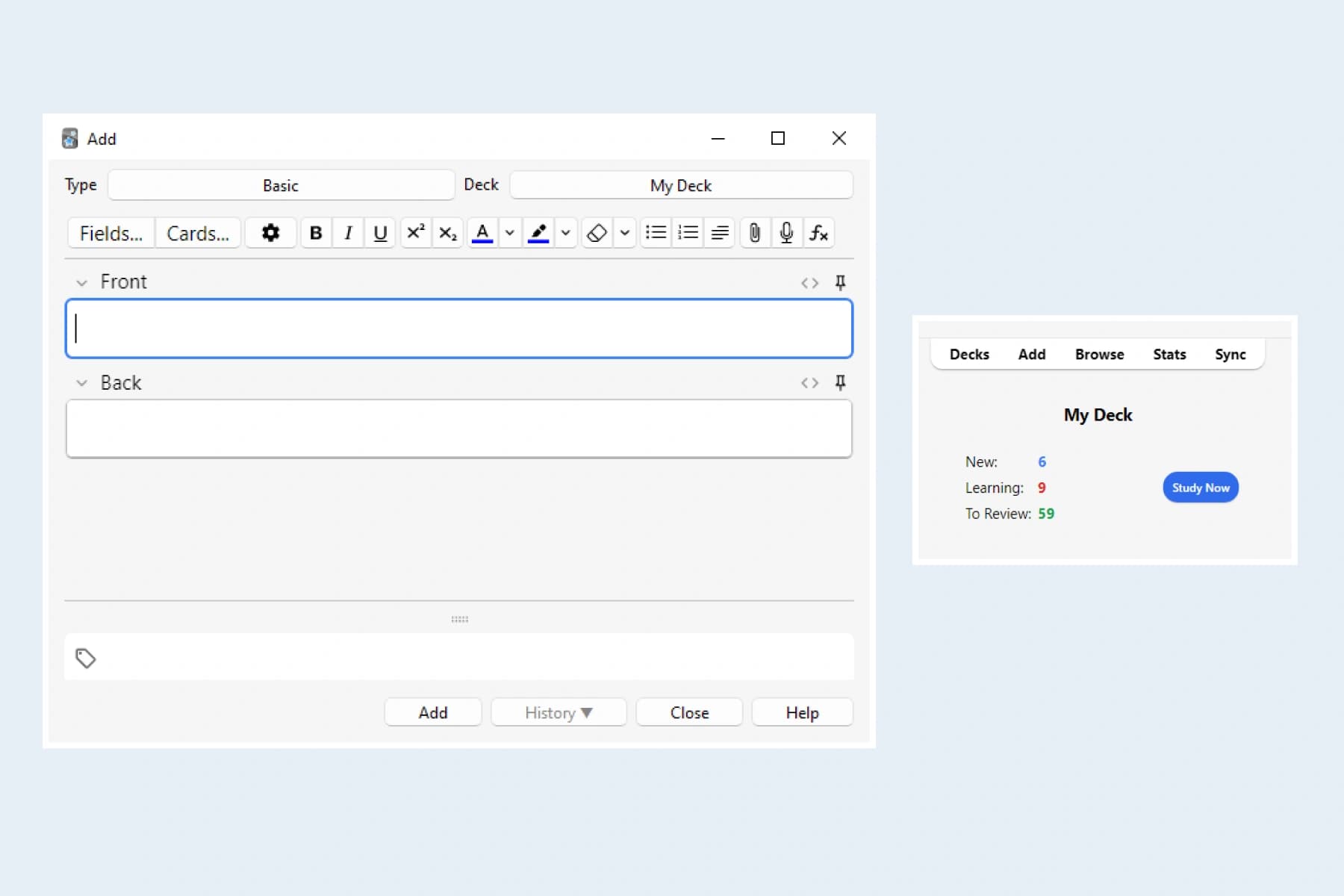The image size is (1344, 896).
Task: Toggle HTML editor for Back field
Action: pyautogui.click(x=810, y=383)
